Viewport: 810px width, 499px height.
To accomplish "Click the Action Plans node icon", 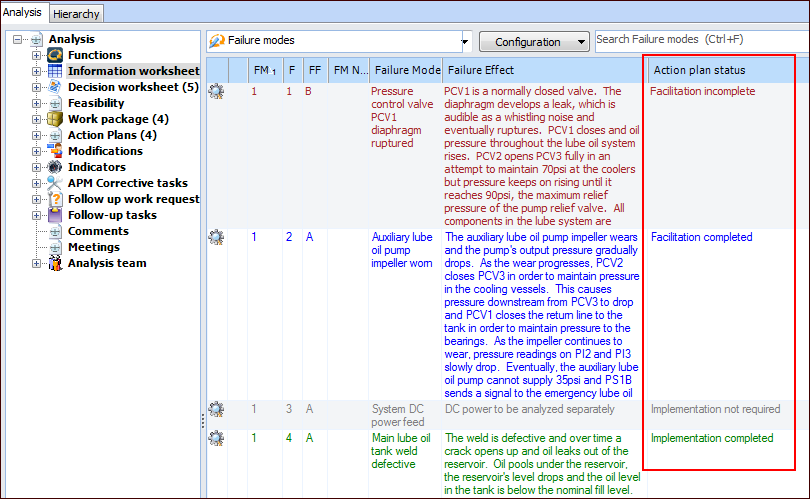I will click(55, 135).
